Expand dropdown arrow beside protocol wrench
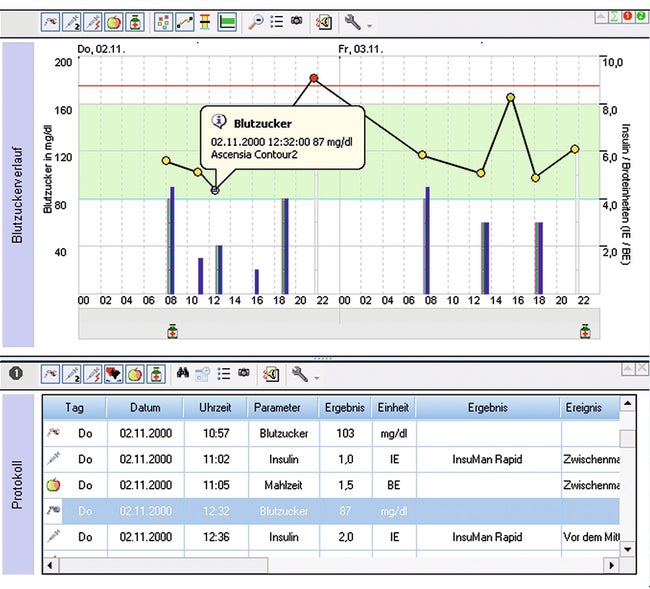Screen dimensions: 650x589 click(x=316, y=378)
